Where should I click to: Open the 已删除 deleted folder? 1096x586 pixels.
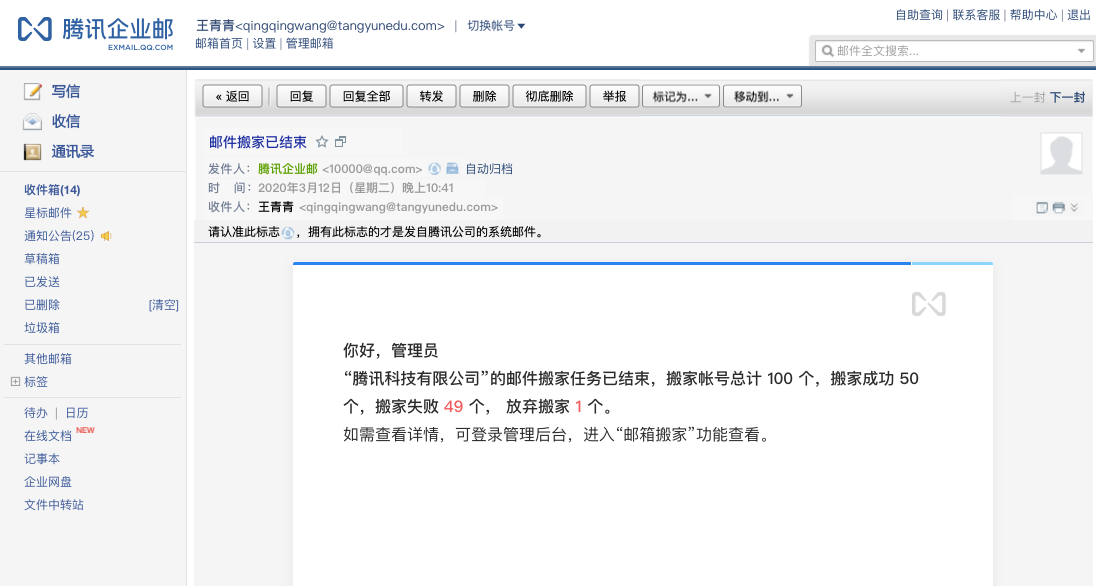(x=42, y=305)
